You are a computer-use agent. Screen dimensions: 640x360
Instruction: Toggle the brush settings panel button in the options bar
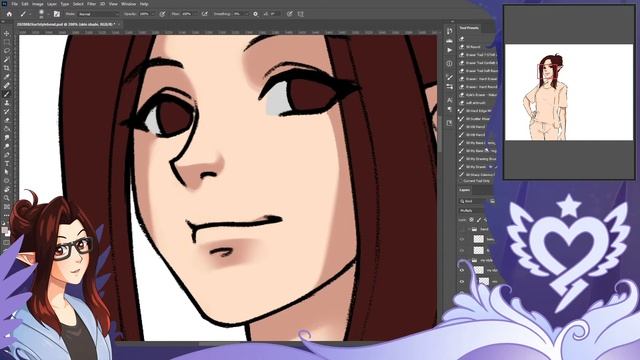pos(57,14)
